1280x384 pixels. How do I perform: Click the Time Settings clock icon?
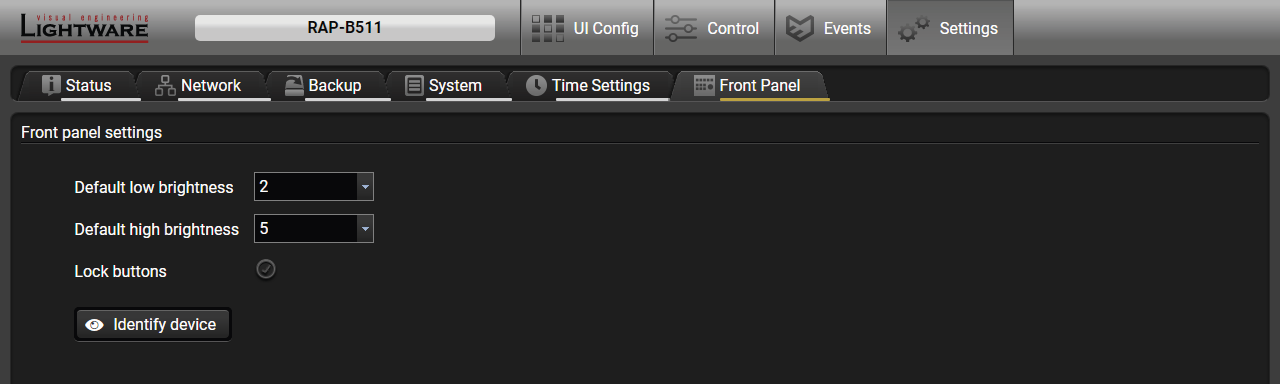[x=537, y=86]
